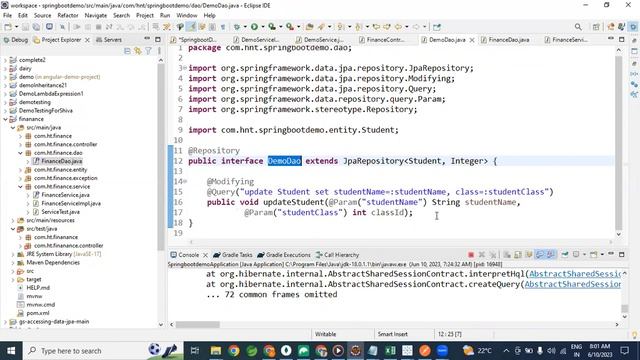Click the Coverage run toolbar icon
The width and height of the screenshot is (640, 360).
(x=272, y=27)
